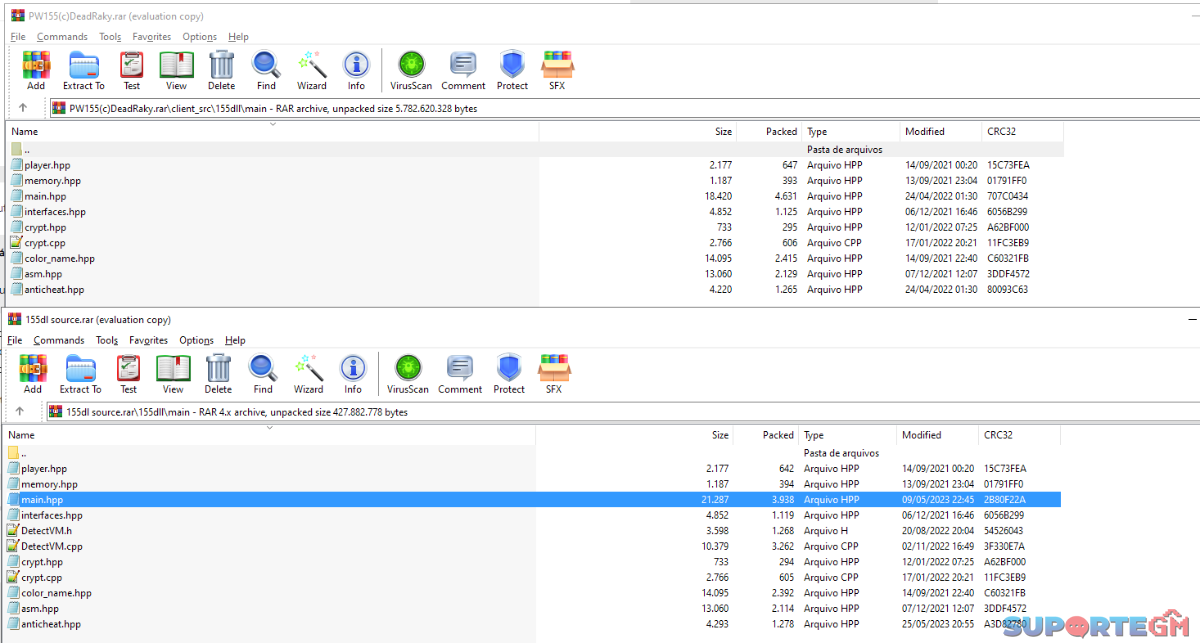Run VirusScan in 155dl source window

tap(408, 375)
